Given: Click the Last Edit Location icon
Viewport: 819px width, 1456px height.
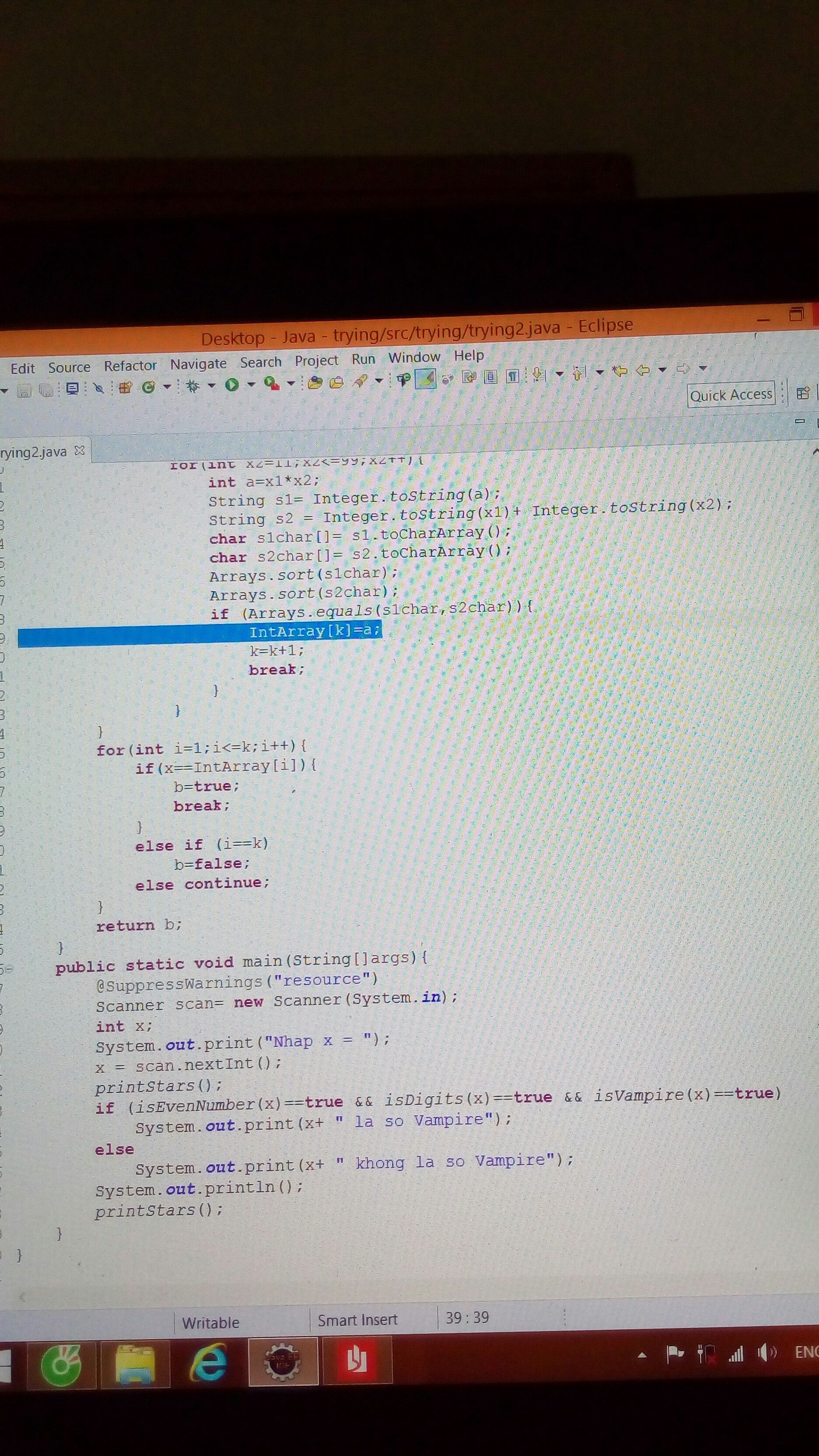Looking at the screenshot, I should [x=621, y=371].
